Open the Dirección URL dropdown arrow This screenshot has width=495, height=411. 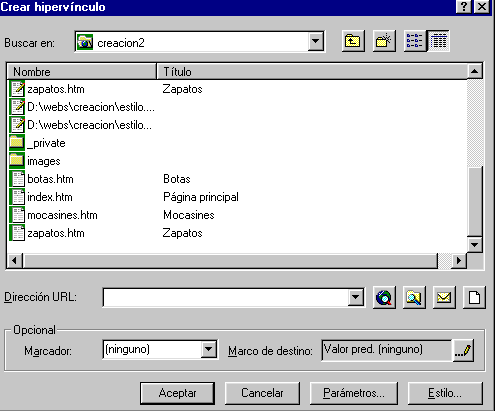point(355,297)
